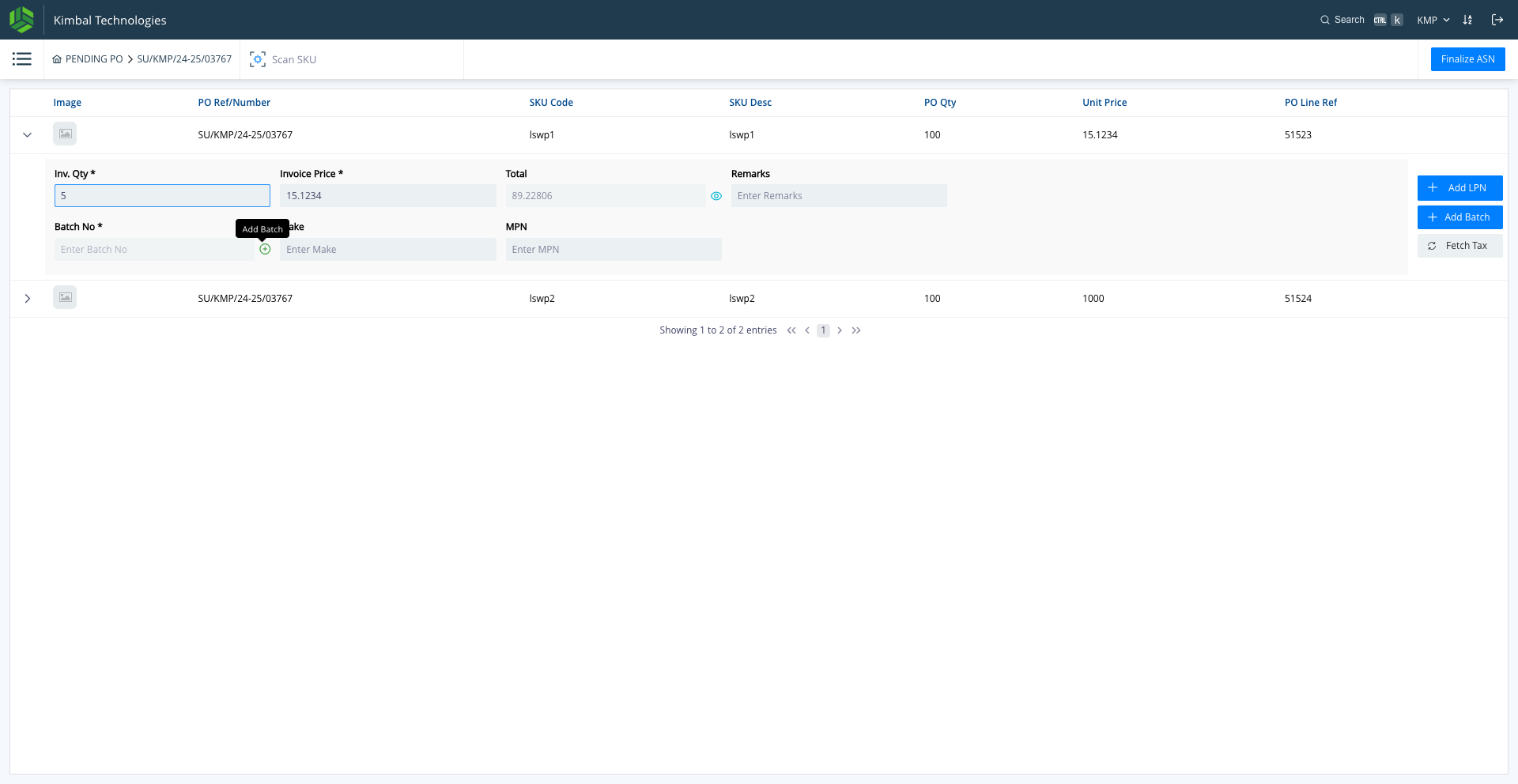The height and width of the screenshot is (784, 1518).
Task: Go to the last page of entries
Action: 856,330
